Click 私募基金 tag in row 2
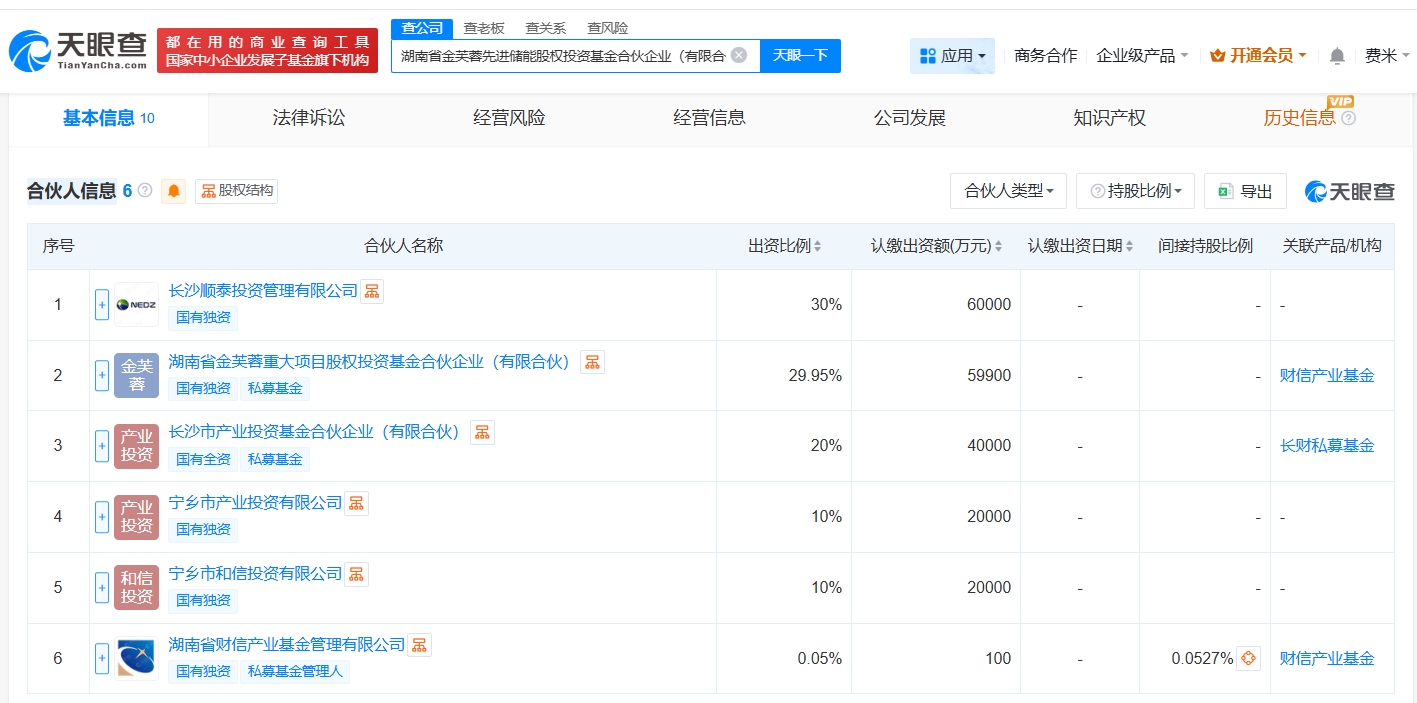Viewport: 1417px width, 703px height. 275,388
